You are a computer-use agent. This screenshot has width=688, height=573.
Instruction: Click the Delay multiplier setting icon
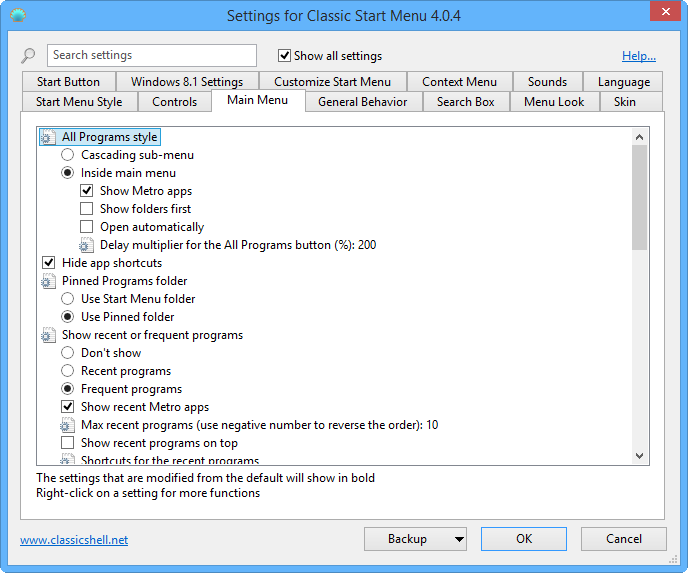pos(86,245)
